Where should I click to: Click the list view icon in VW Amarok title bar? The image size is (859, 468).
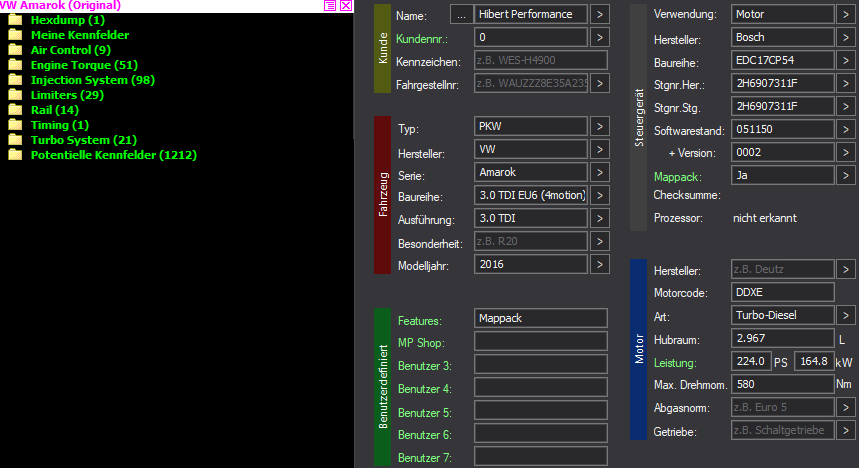click(330, 5)
